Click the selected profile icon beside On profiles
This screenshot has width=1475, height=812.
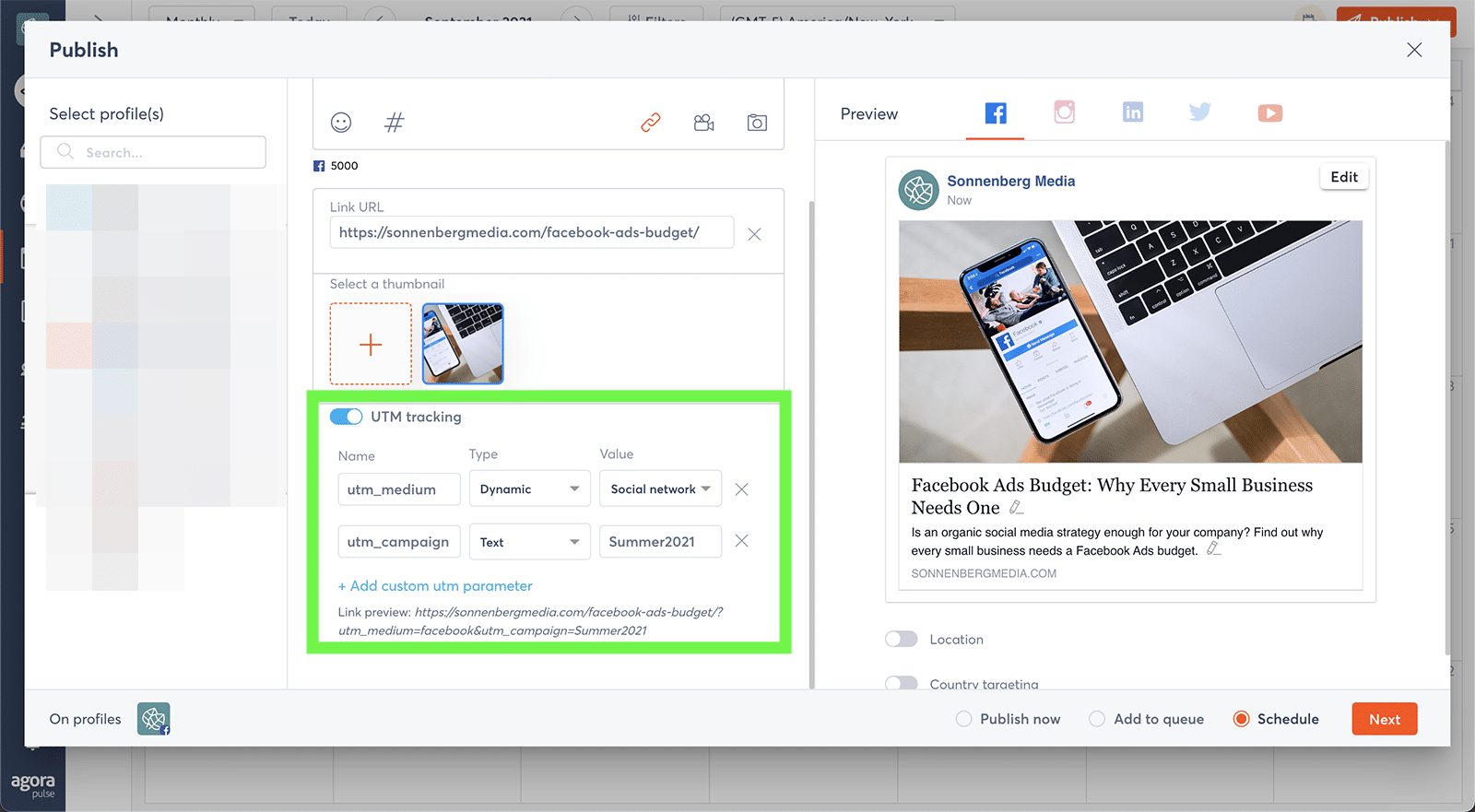click(x=154, y=719)
